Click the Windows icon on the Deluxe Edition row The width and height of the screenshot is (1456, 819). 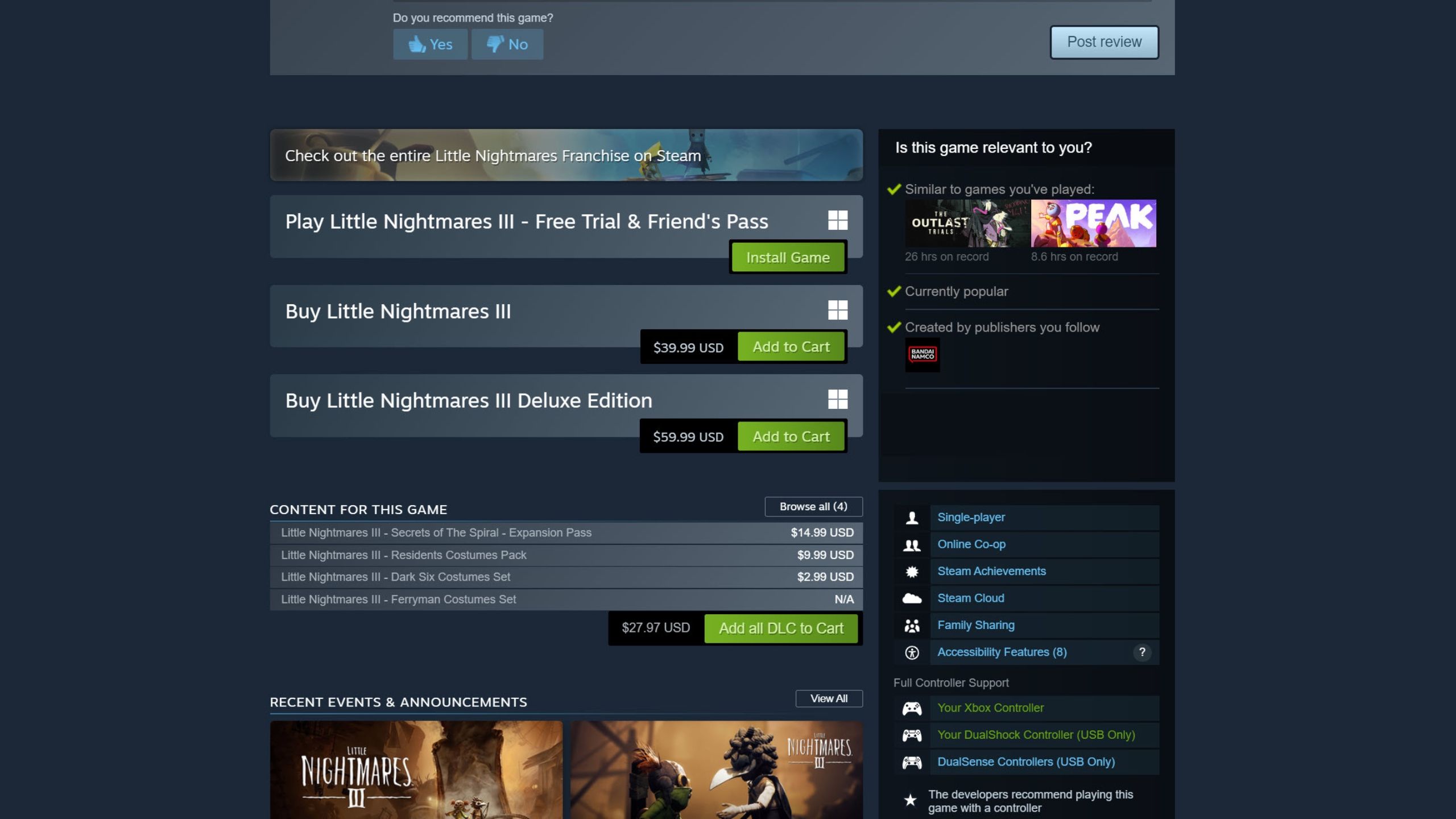pos(838,400)
